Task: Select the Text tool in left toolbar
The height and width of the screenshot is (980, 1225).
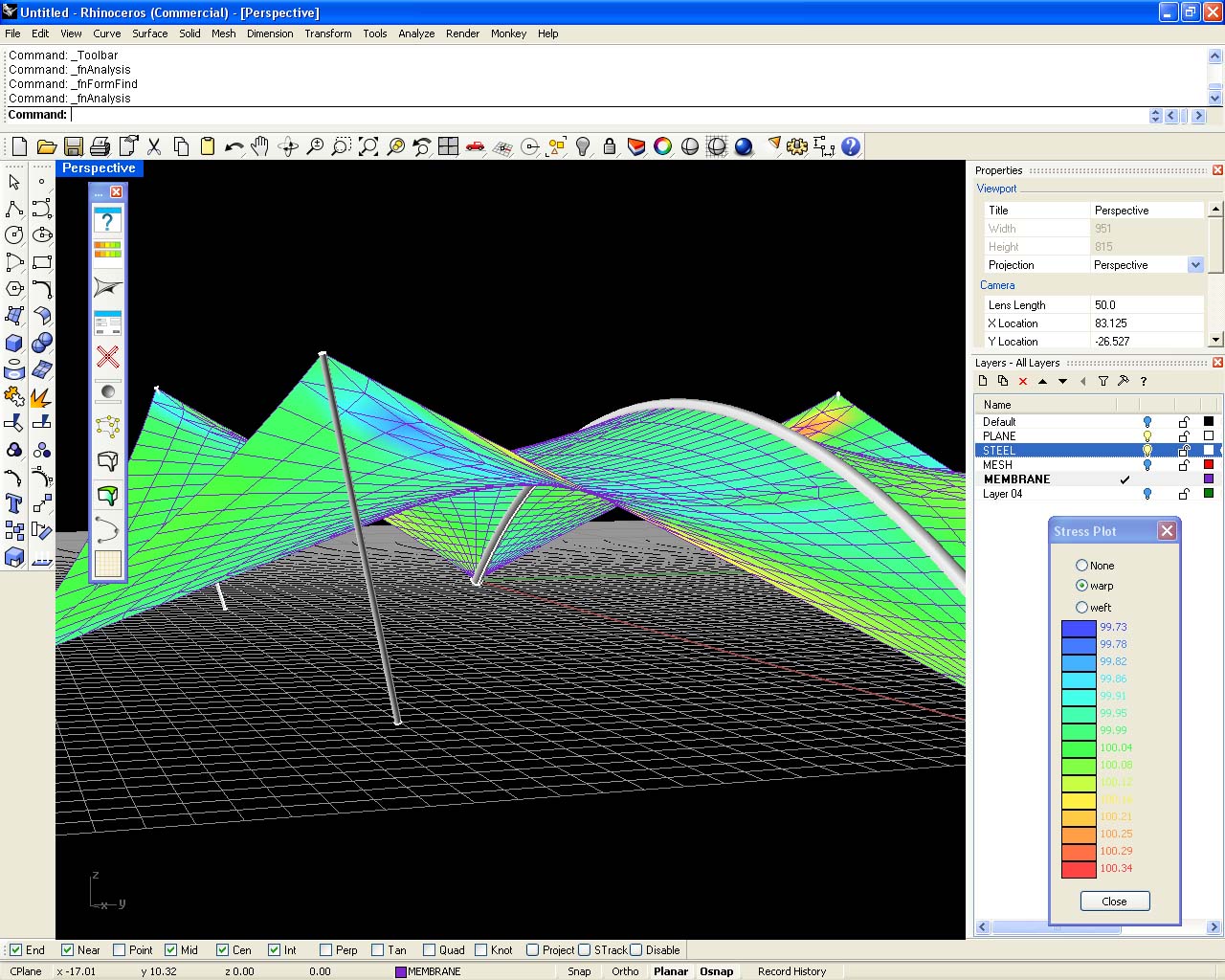Action: tap(14, 503)
